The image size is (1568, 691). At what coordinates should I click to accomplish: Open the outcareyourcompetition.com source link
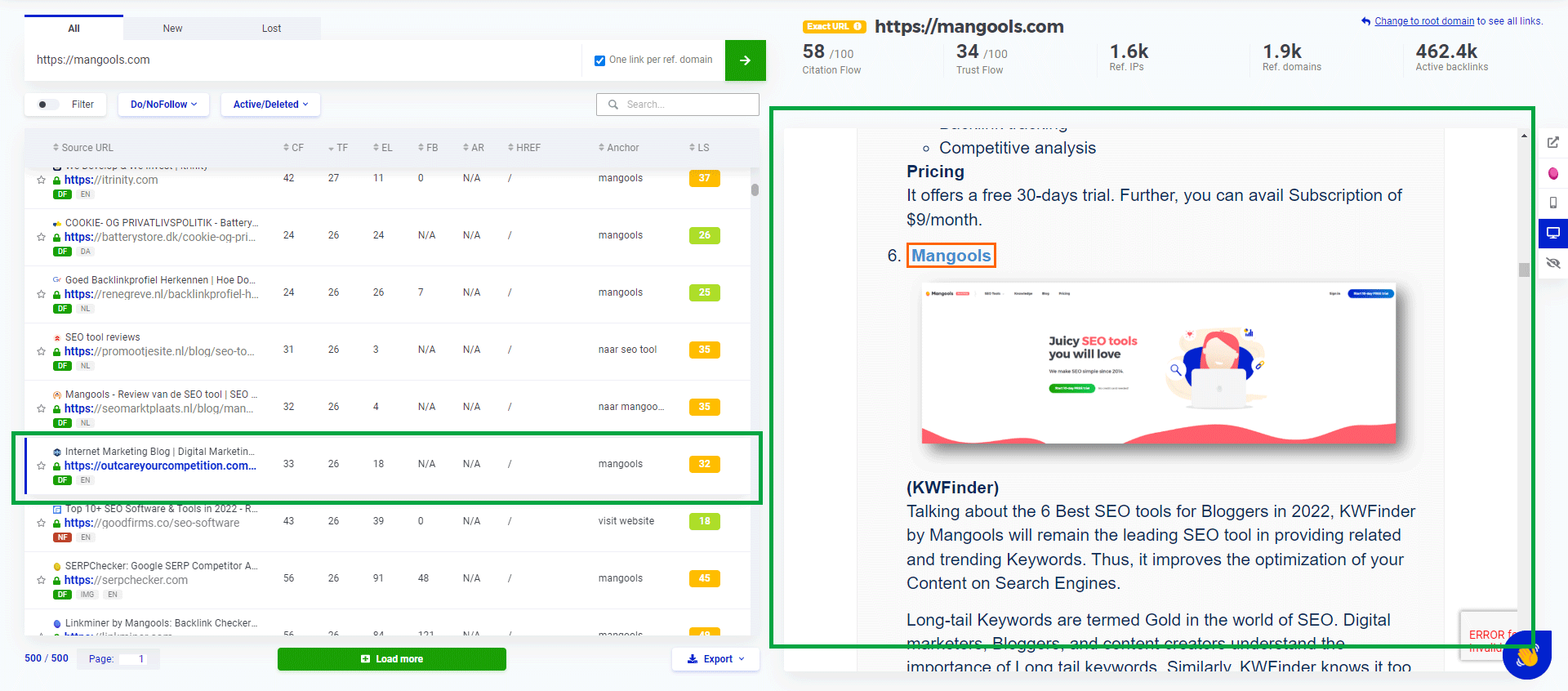(160, 466)
